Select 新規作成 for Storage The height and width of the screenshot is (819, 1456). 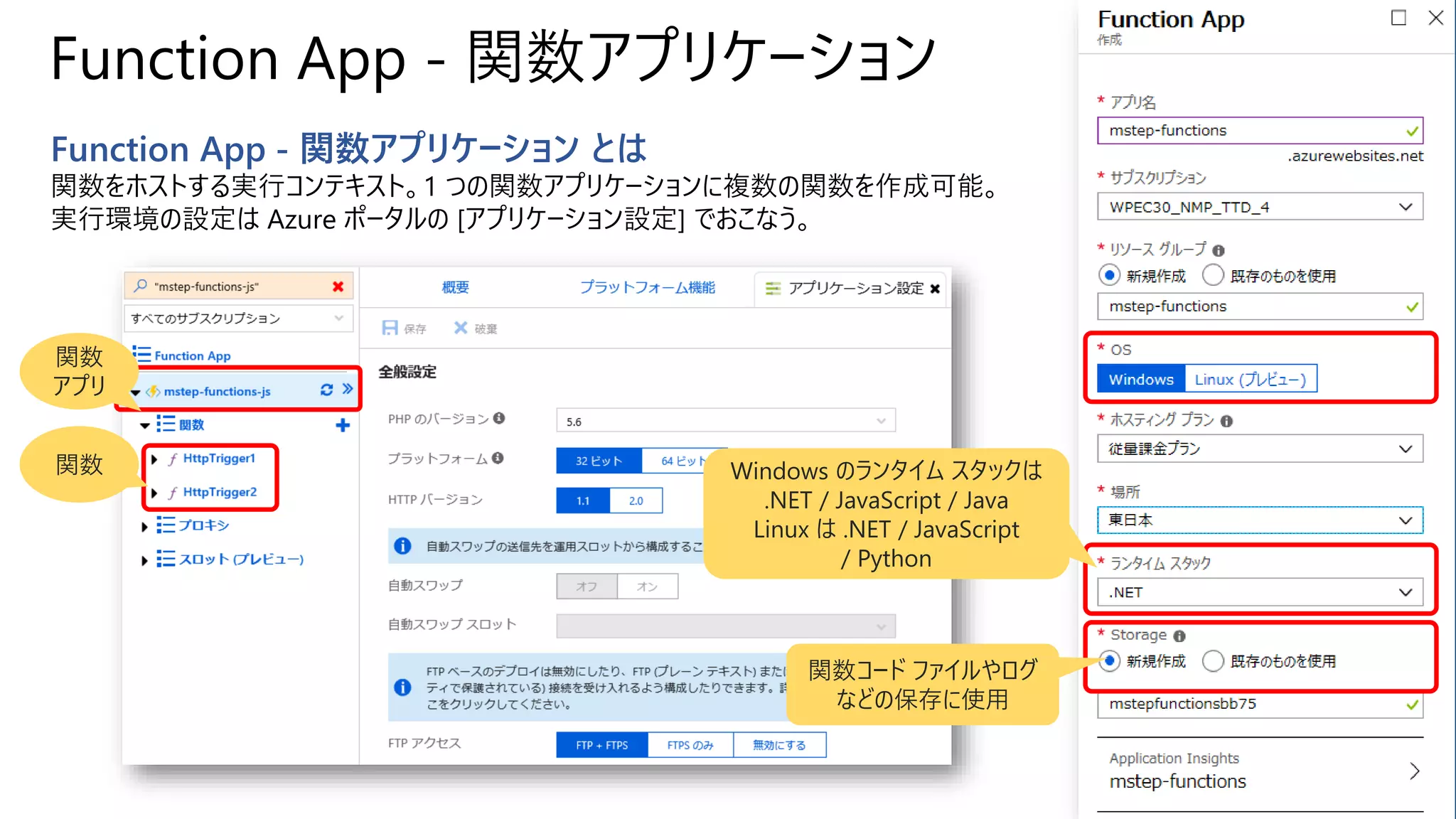[x=1109, y=660]
